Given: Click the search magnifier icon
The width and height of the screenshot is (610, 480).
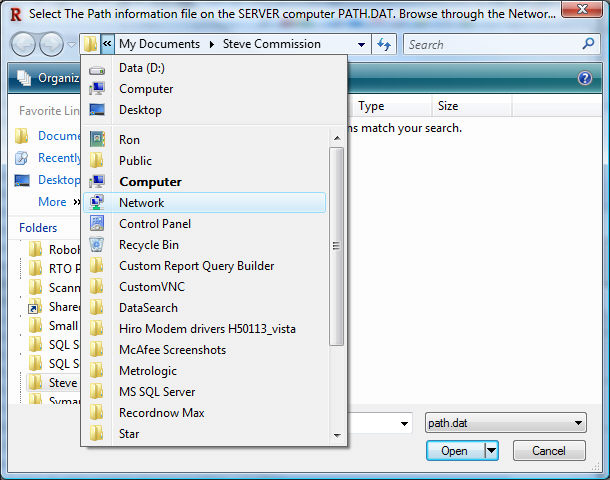Looking at the screenshot, I should click(x=588, y=44).
